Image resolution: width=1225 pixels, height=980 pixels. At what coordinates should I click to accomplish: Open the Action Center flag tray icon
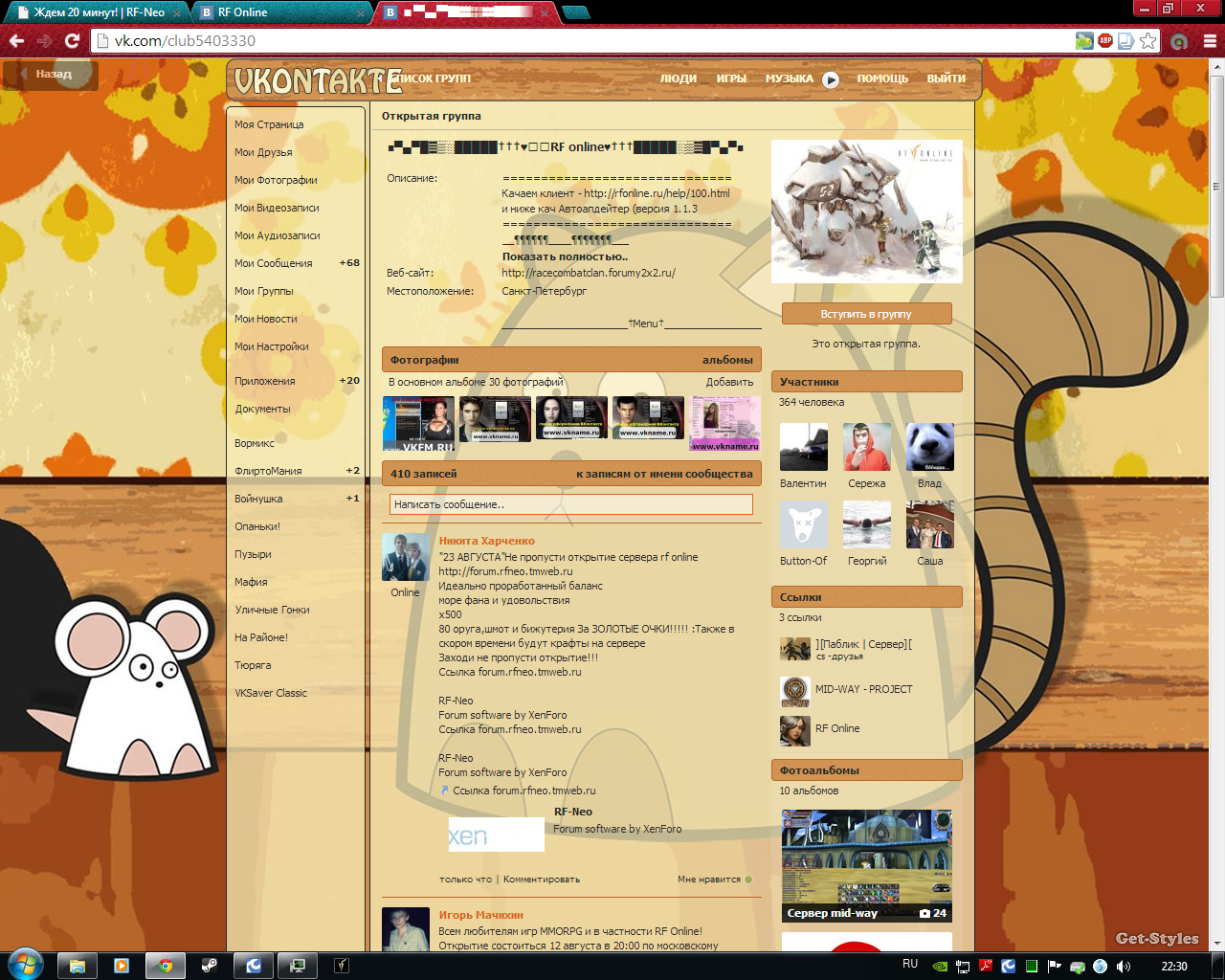(1054, 967)
